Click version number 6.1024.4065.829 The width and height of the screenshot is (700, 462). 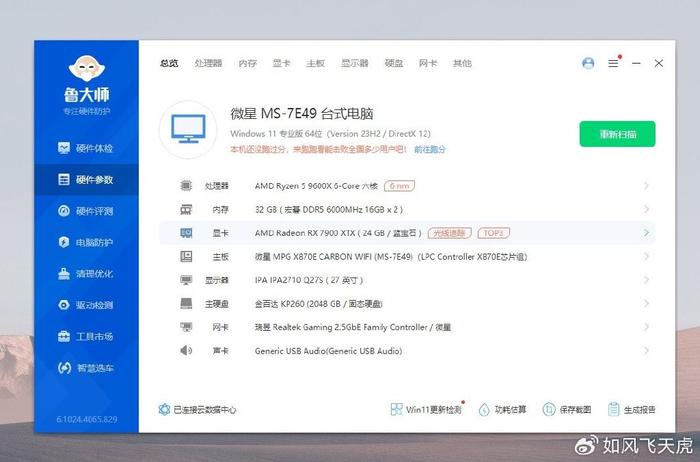coord(87,419)
